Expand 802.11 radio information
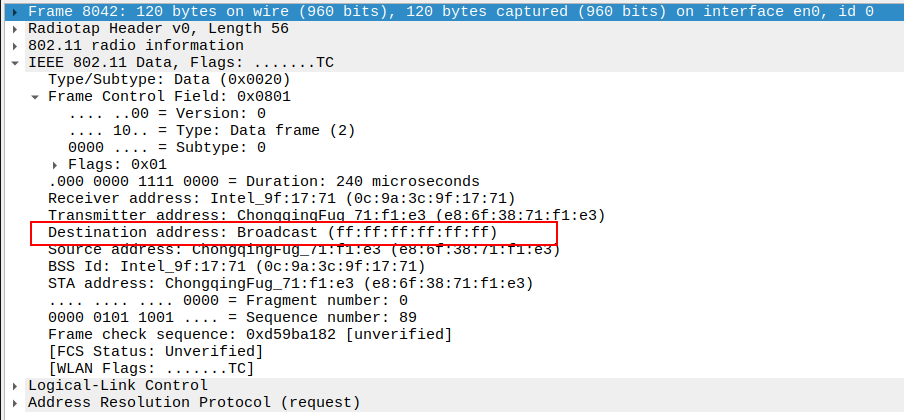 (16, 45)
